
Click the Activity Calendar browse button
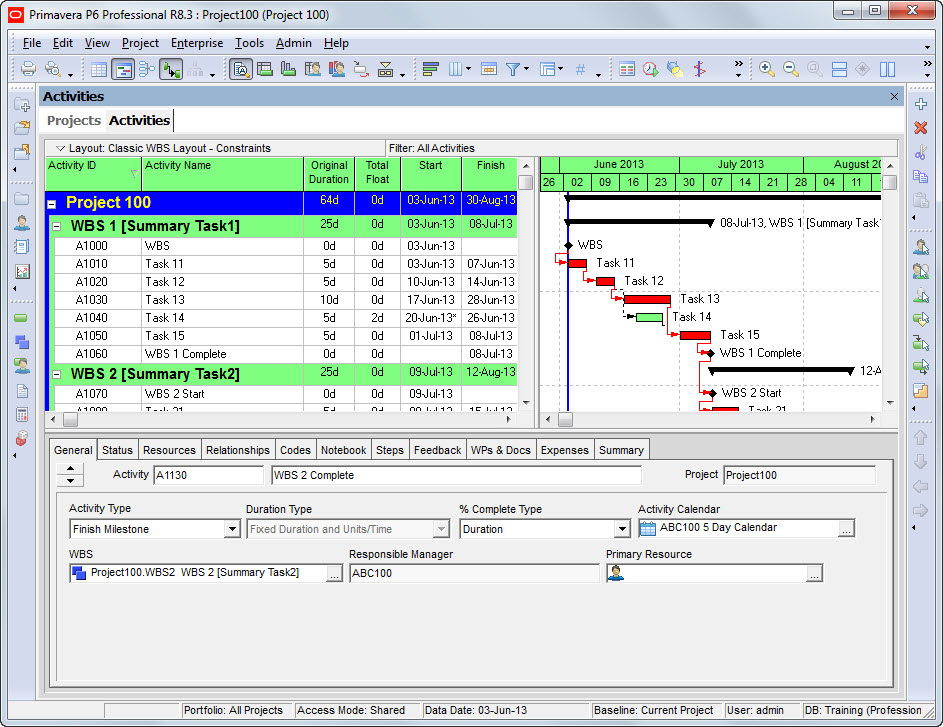(846, 529)
